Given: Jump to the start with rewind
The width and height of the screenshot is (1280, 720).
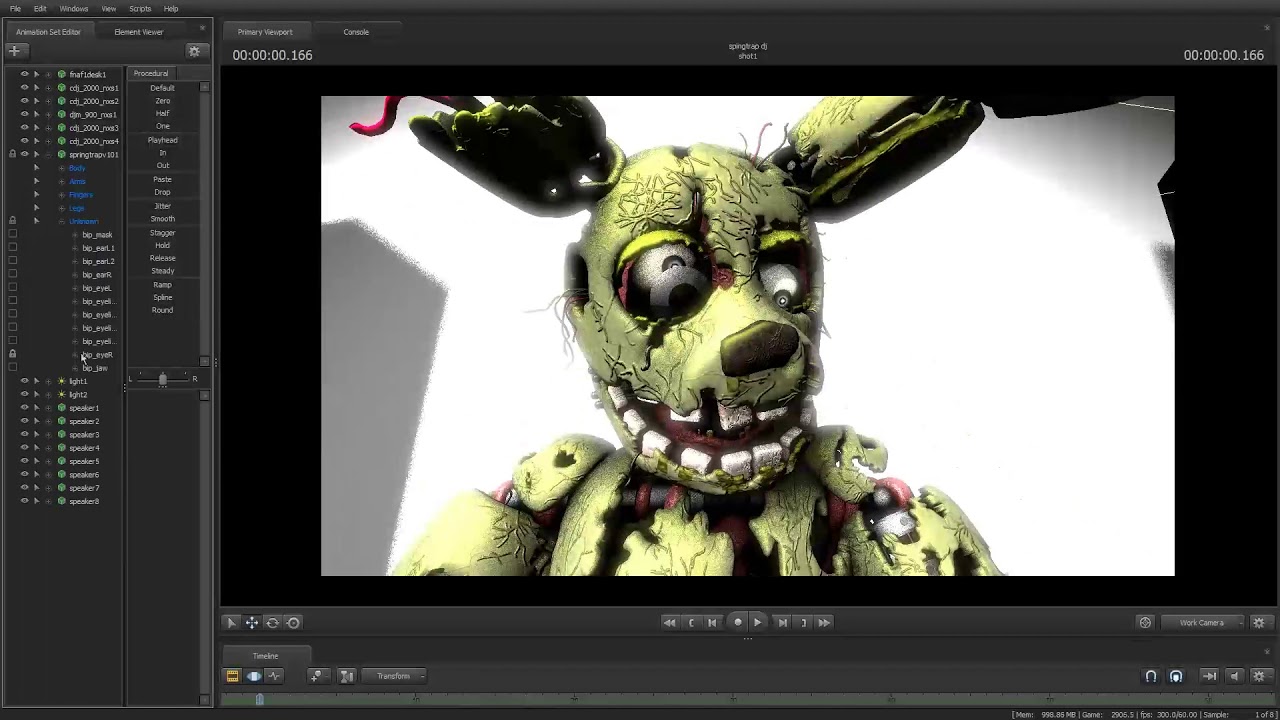Looking at the screenshot, I should click(x=669, y=622).
